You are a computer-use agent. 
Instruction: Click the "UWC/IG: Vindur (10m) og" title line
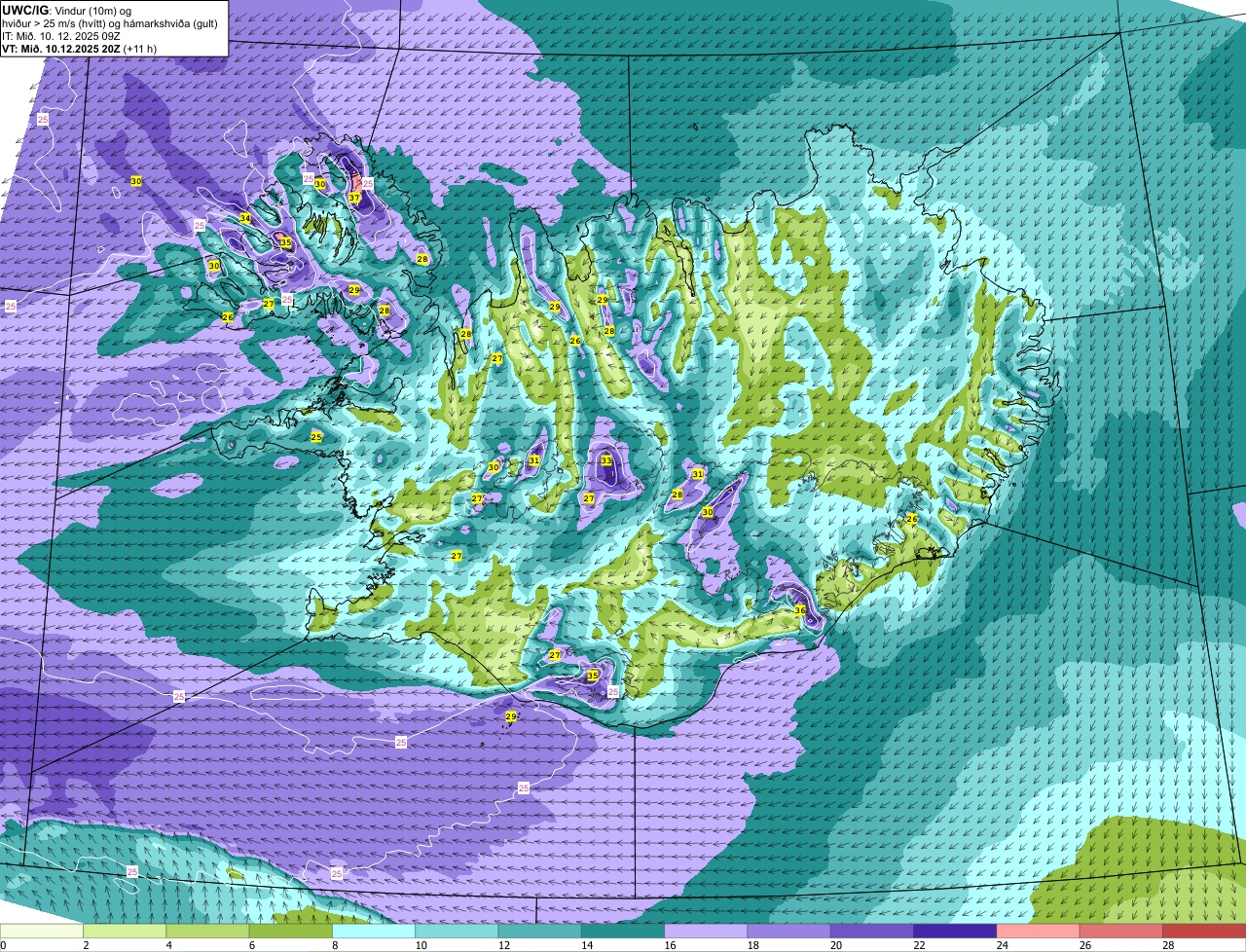(x=66, y=10)
